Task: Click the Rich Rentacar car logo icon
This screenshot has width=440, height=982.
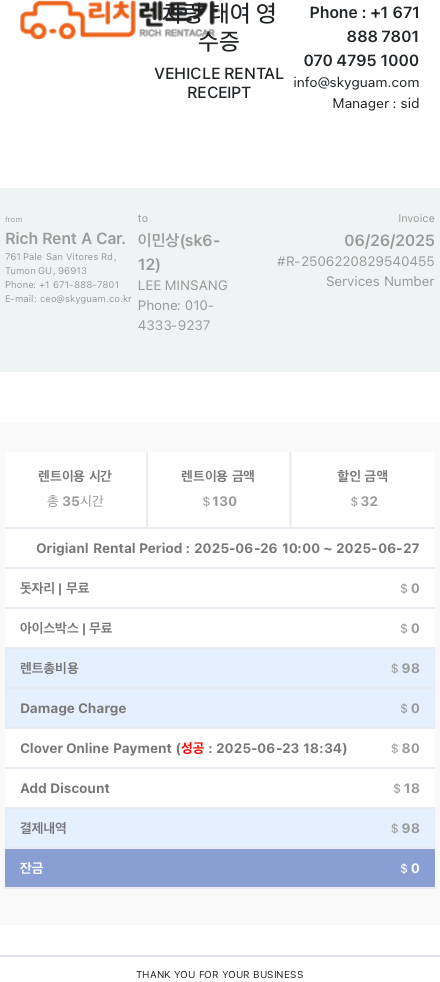Action: pyautogui.click(x=49, y=20)
